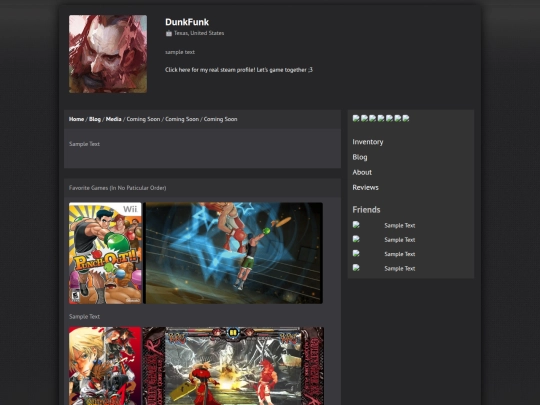Viewport: 540px width, 405px height.
Task: Click the seventh broken badge icon
Action: tap(406, 118)
